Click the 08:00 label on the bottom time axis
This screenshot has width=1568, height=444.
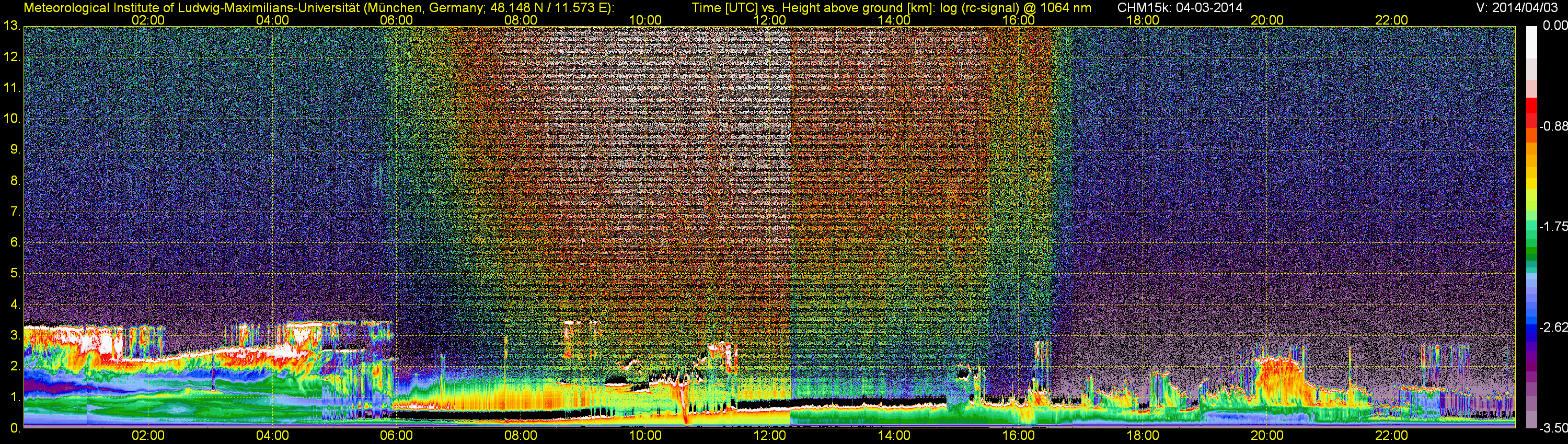pyautogui.click(x=521, y=436)
